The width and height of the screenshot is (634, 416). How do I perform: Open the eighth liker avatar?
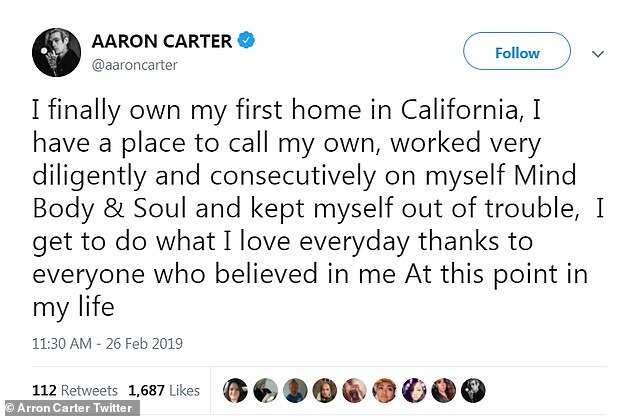(x=444, y=391)
